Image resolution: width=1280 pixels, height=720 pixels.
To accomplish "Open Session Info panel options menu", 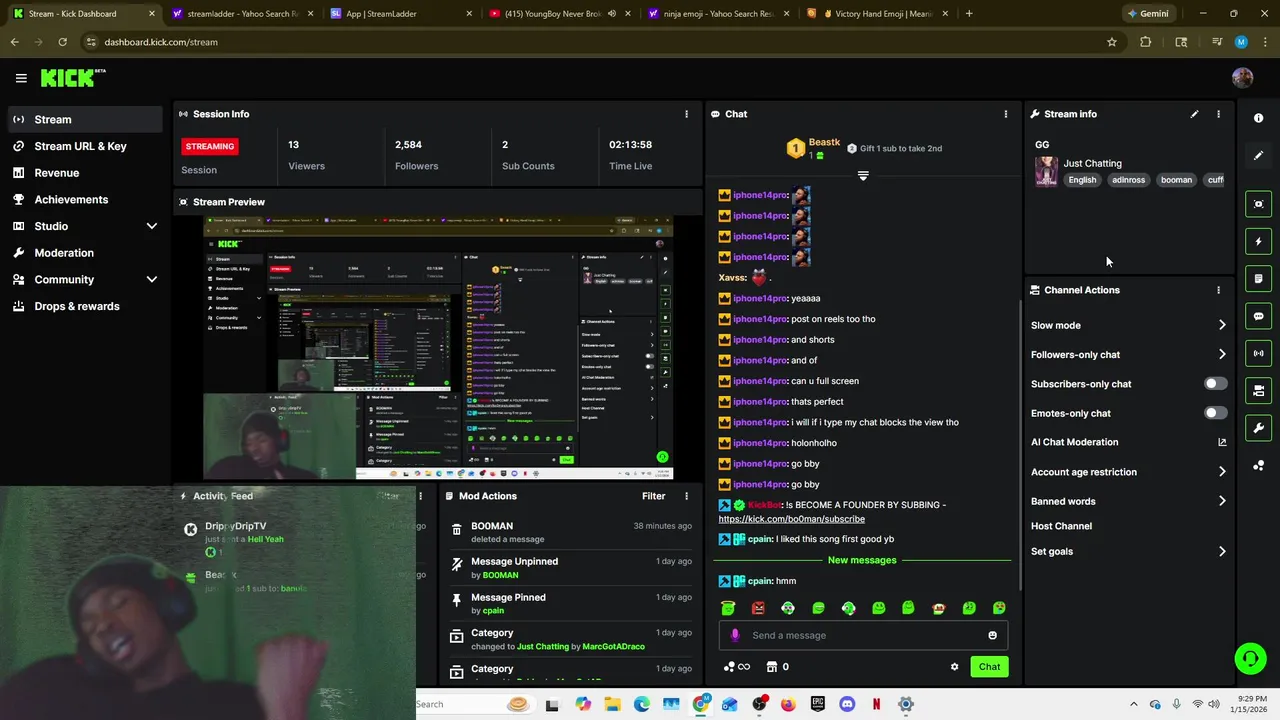I will pyautogui.click(x=686, y=114).
